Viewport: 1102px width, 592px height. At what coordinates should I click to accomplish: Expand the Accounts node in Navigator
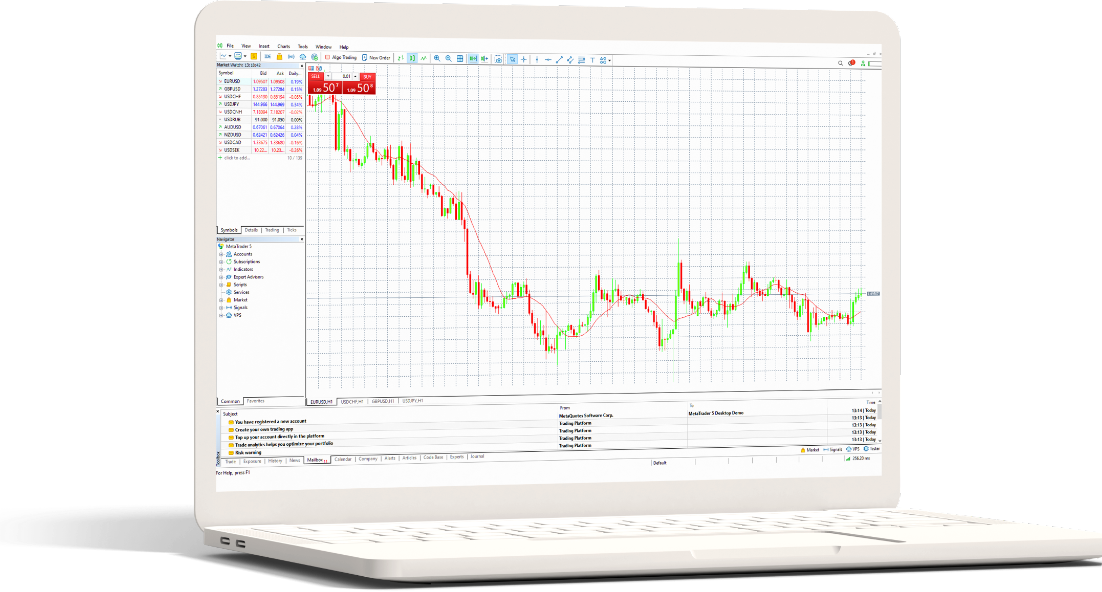(x=220, y=254)
